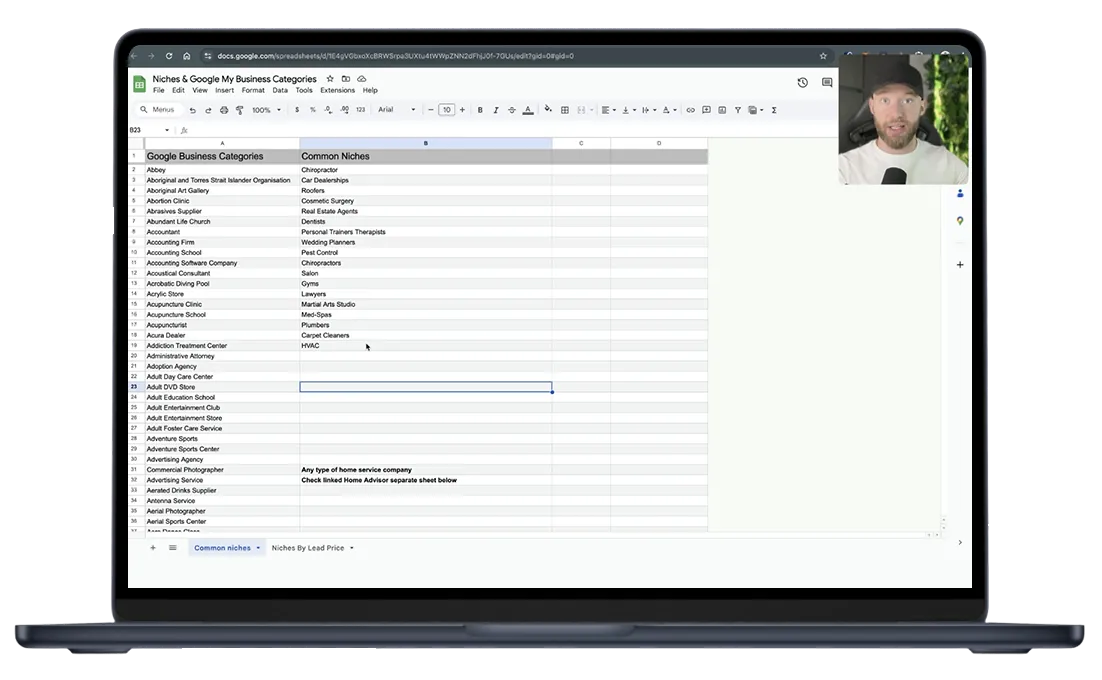Click the document title Niches & Google My Business Categories
This screenshot has width=1102, height=680.
[x=234, y=79]
